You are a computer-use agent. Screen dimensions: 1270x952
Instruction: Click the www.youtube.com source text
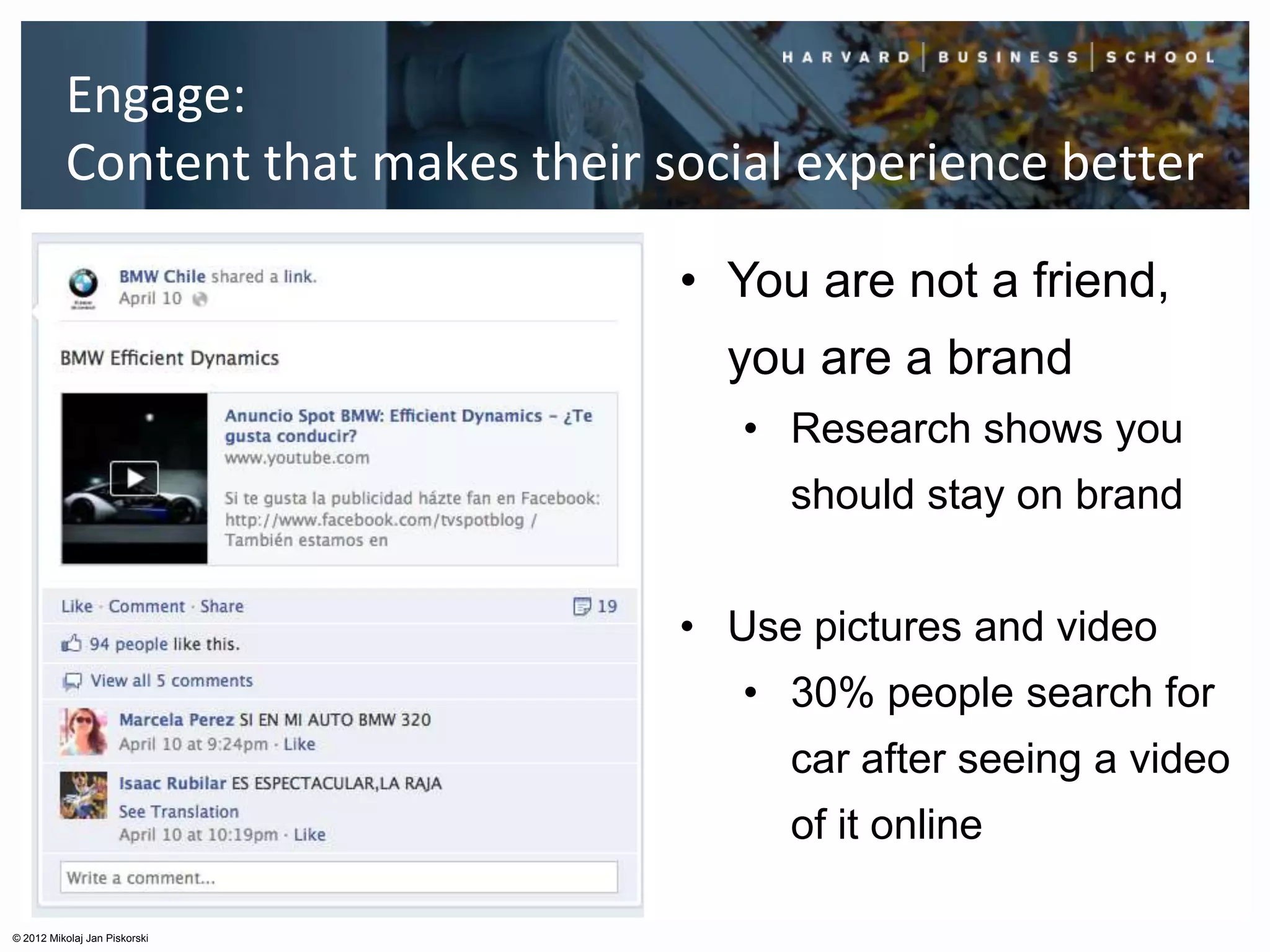pyautogui.click(x=297, y=458)
